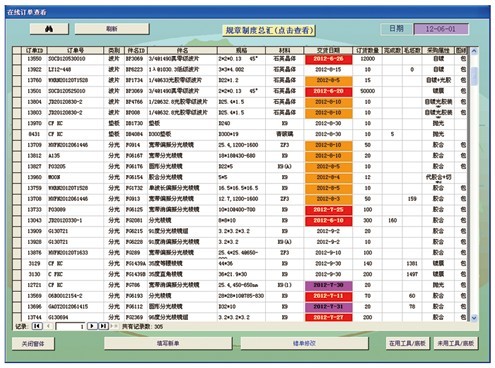Screen dimensions: 495x368
Task: Go to next record arrow icon
Action: pos(92,326)
